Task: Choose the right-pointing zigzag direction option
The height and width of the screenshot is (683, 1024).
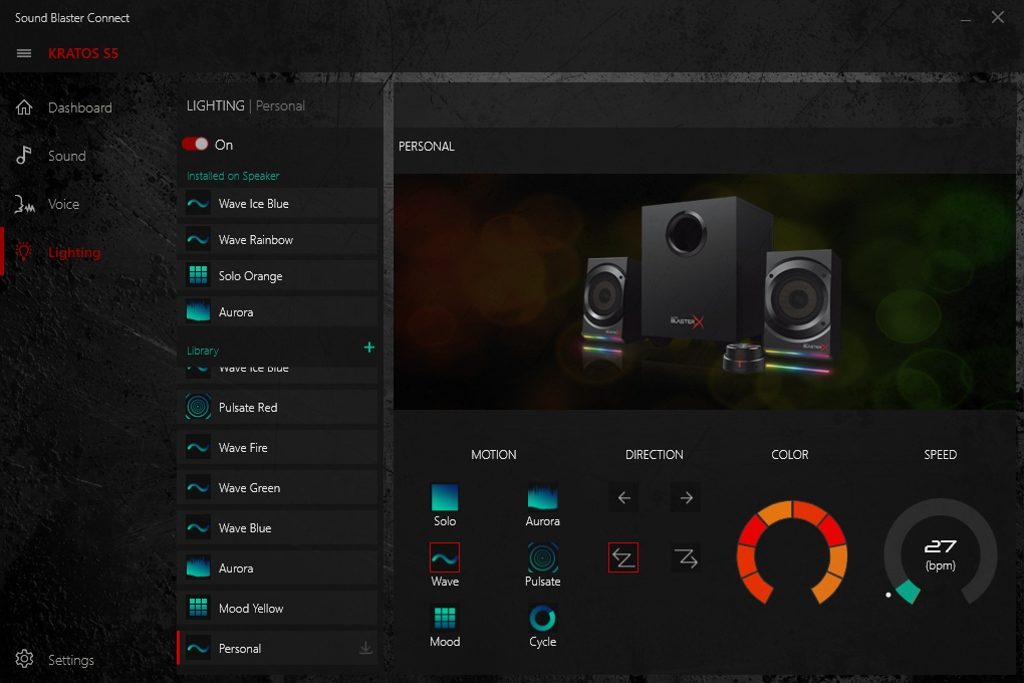Action: (x=685, y=558)
